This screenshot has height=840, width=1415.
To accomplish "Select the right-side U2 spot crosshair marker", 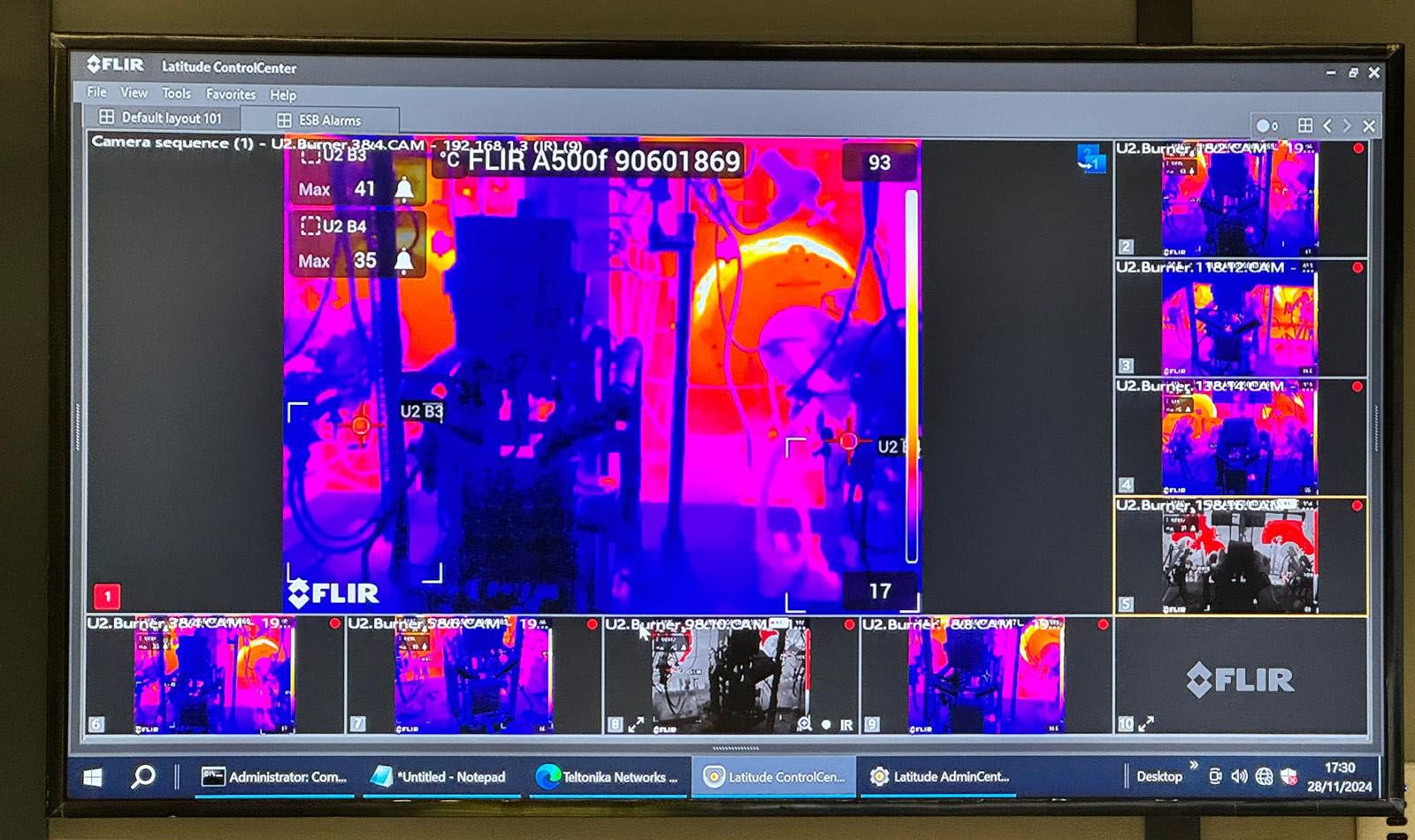I will [848, 440].
